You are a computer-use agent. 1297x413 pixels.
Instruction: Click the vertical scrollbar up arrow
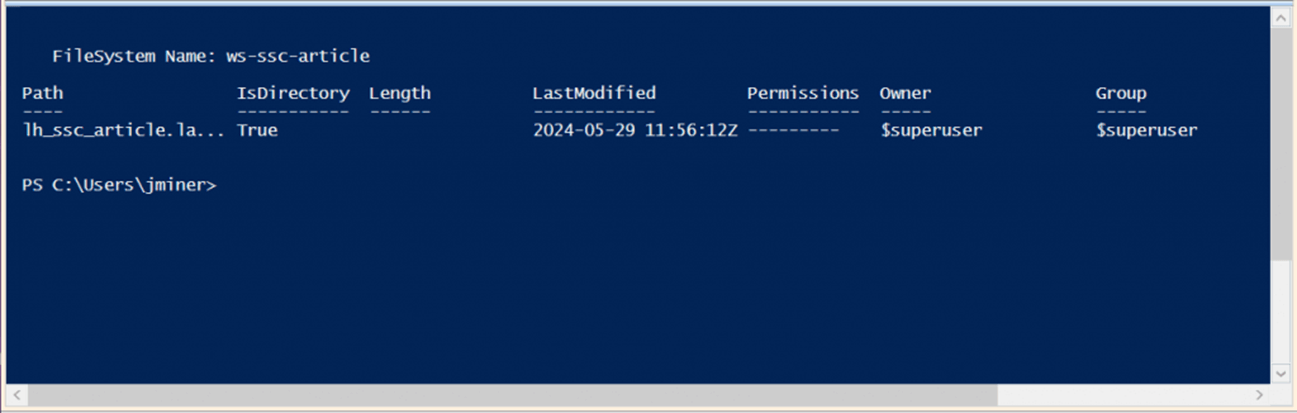(1281, 17)
